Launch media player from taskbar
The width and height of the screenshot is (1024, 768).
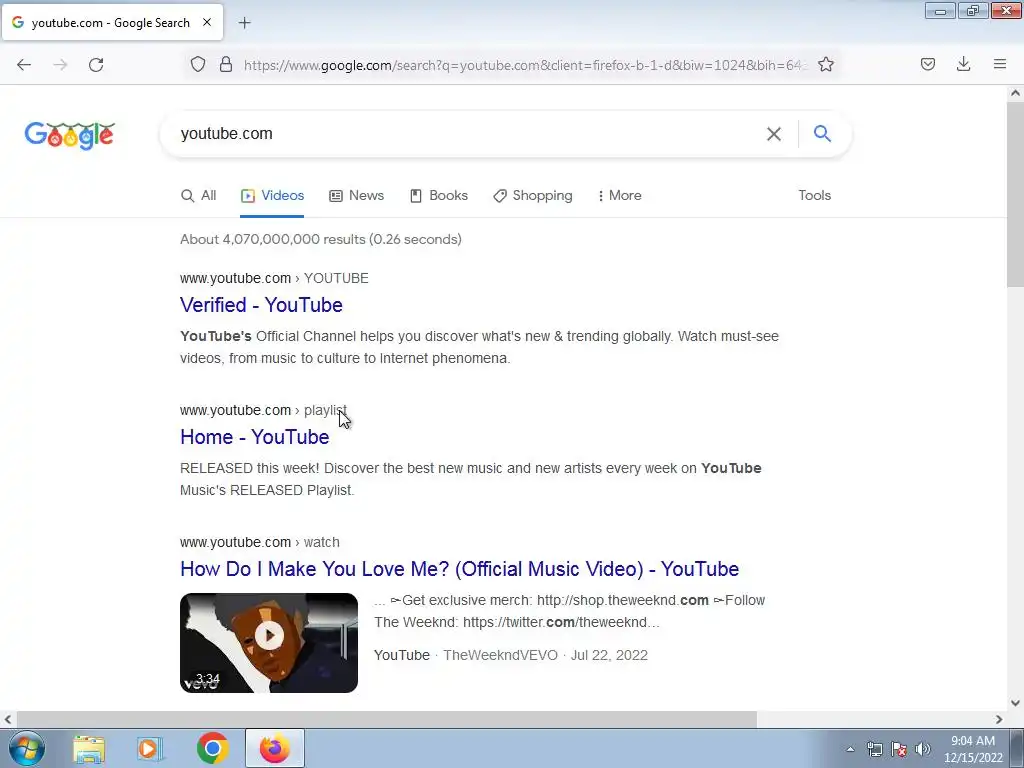[x=150, y=748]
